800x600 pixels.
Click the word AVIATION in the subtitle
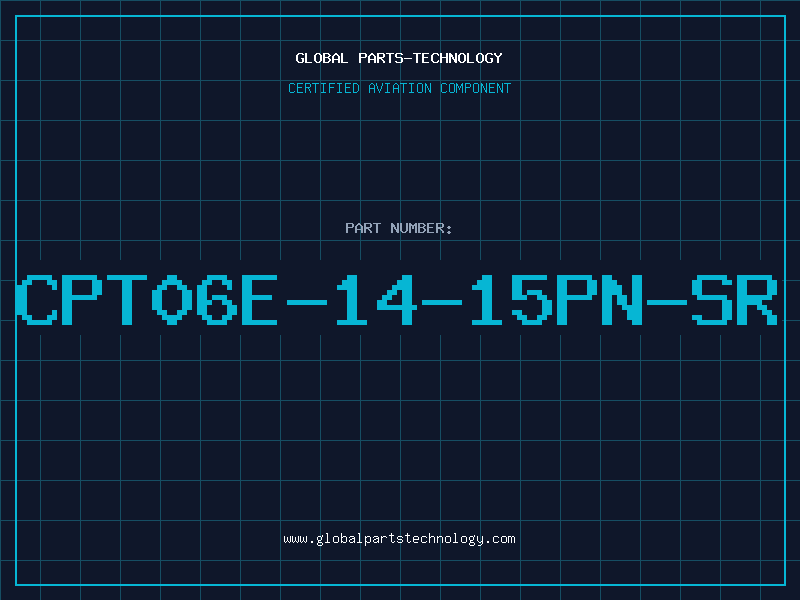point(400,88)
